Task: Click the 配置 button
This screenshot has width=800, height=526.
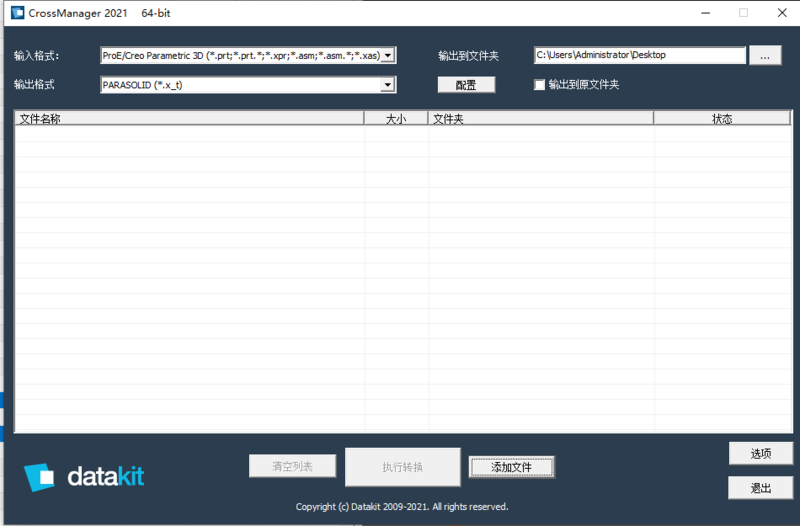Action: click(466, 85)
